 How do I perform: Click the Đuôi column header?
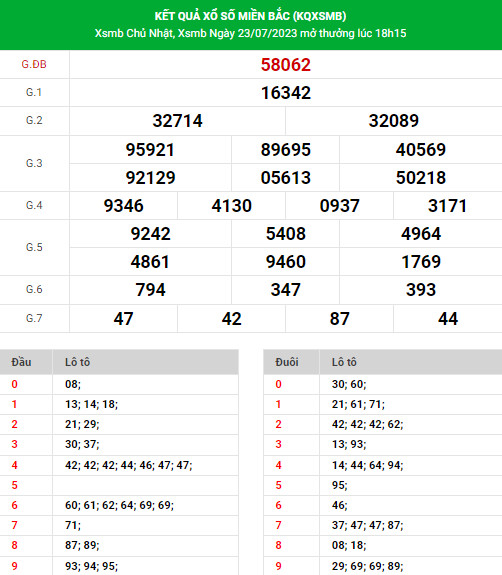(287, 362)
